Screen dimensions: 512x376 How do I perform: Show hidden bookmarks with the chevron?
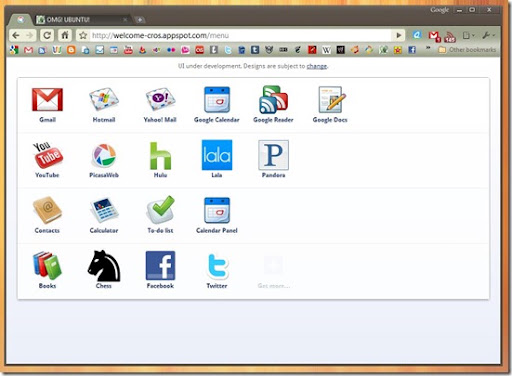[x=428, y=49]
